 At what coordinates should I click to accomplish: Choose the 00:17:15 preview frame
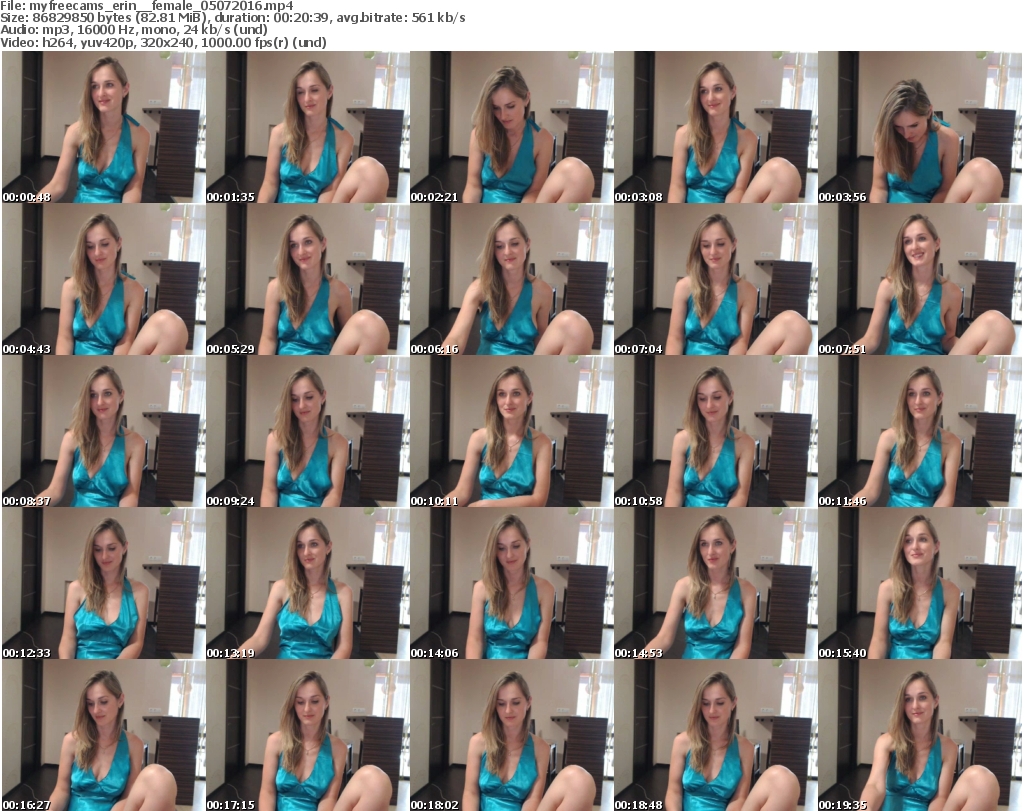tap(308, 735)
